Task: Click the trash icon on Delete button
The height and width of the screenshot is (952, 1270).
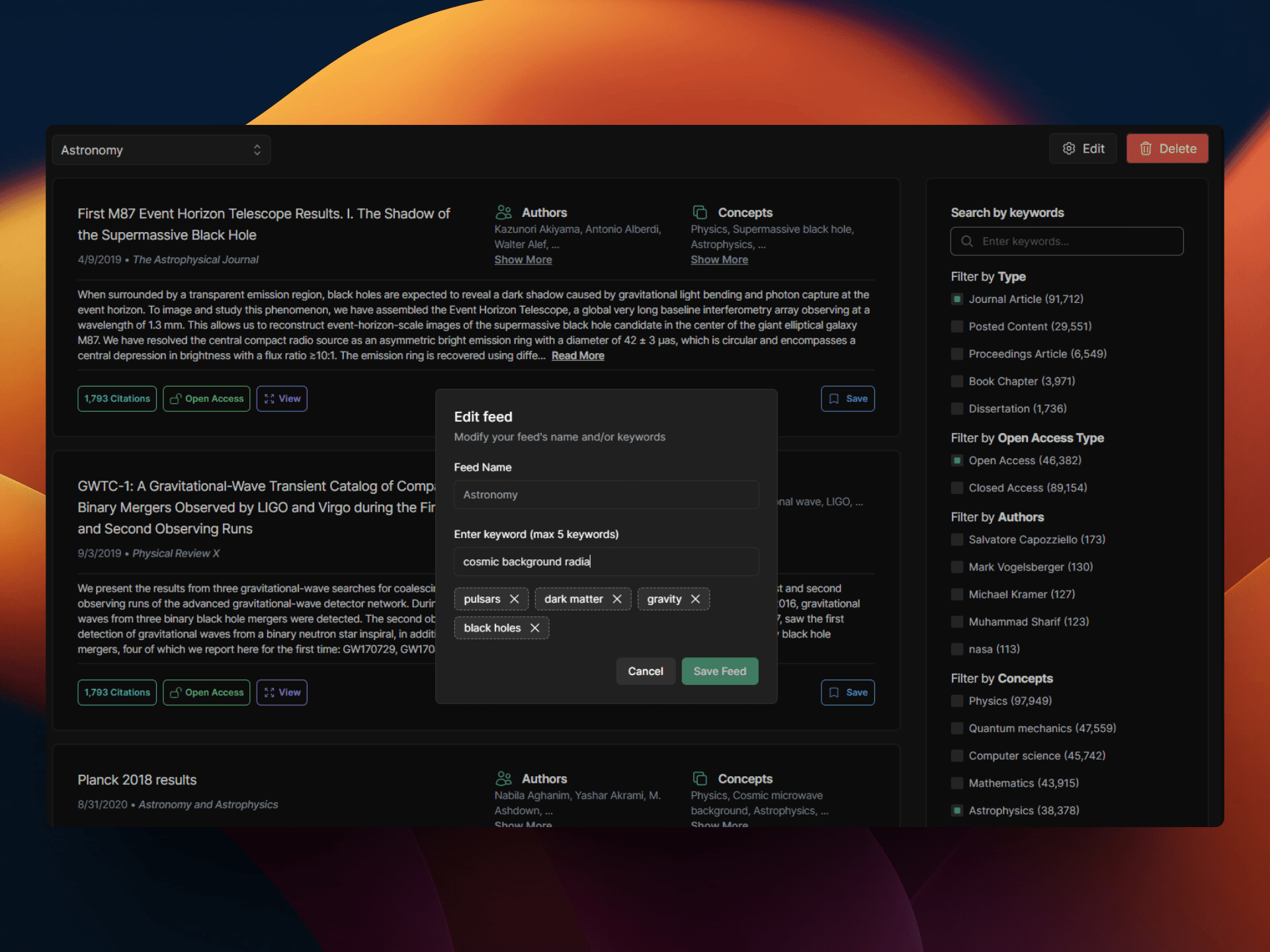Action: coord(1146,149)
